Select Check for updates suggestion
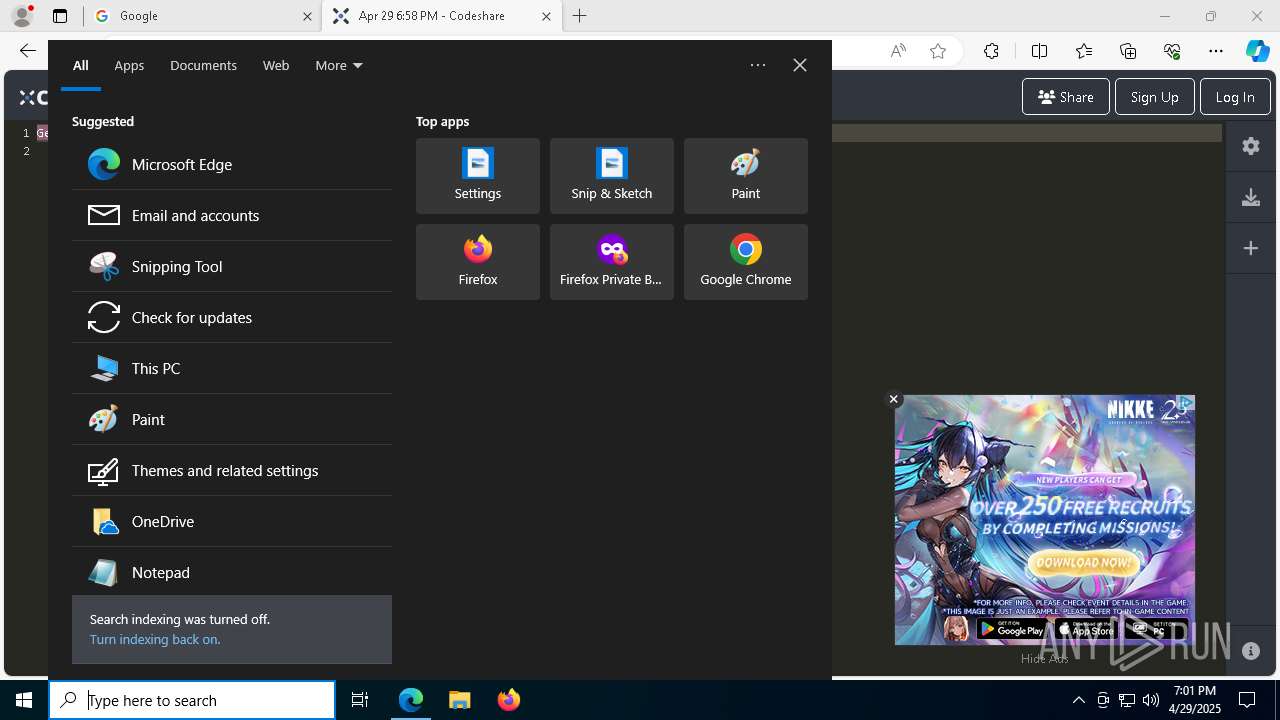The width and height of the screenshot is (1280, 720). [232, 317]
